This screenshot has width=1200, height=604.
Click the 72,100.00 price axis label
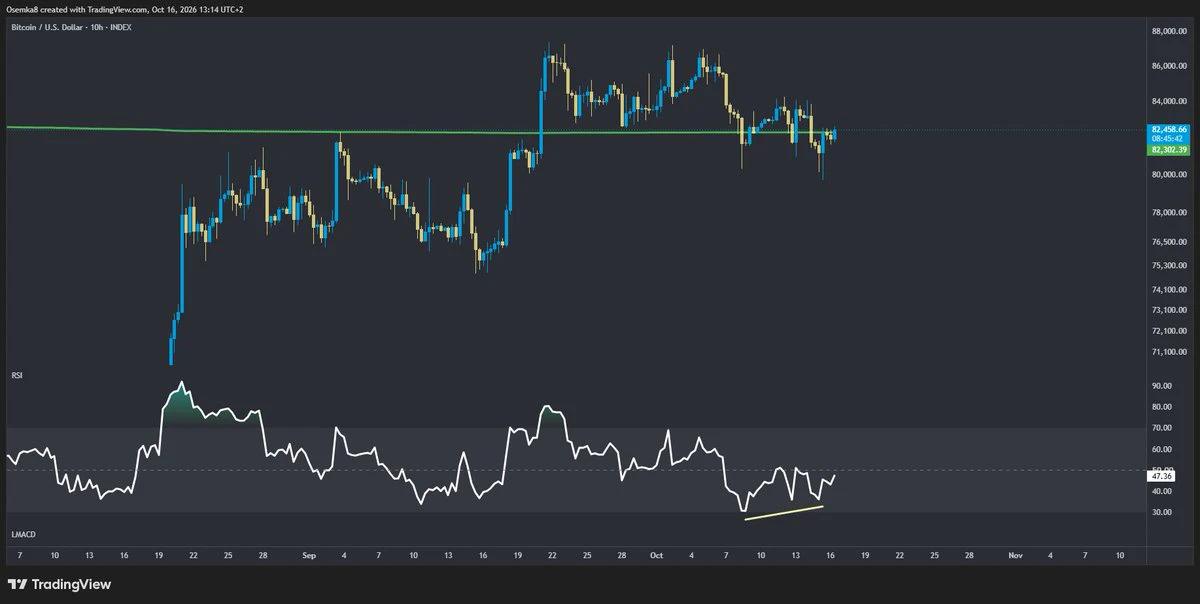click(1168, 331)
